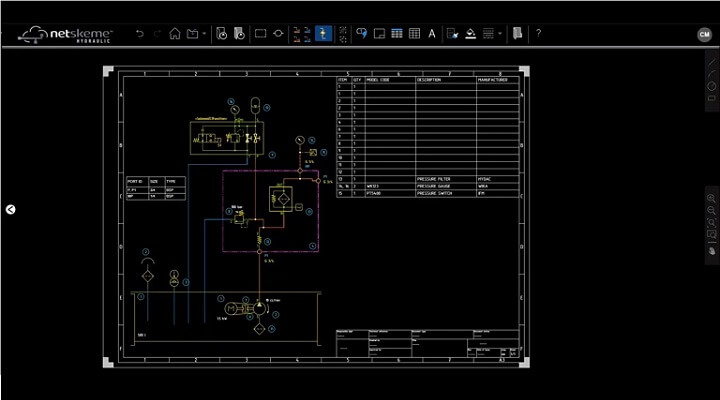
Task: Insert a port panel box icon
Action: pos(379,34)
